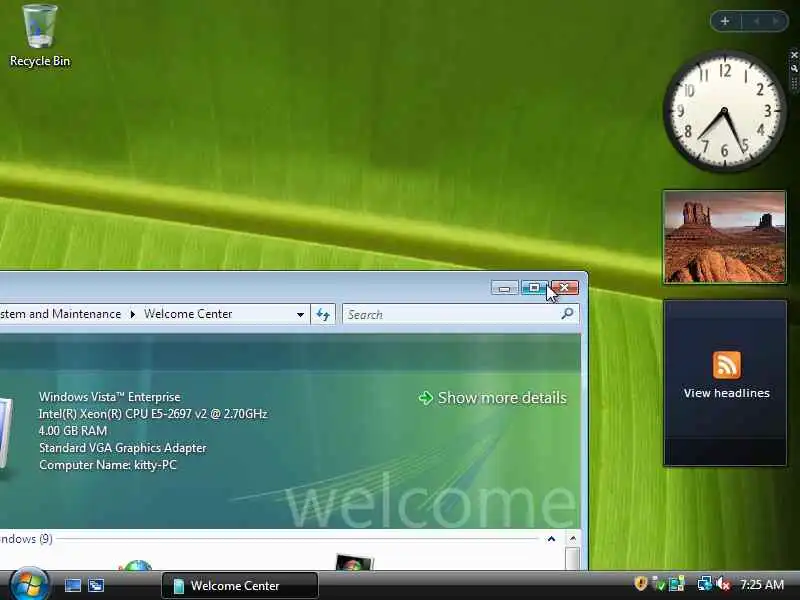
Task: Refresh the Welcome Center address bar
Action: [x=323, y=314]
